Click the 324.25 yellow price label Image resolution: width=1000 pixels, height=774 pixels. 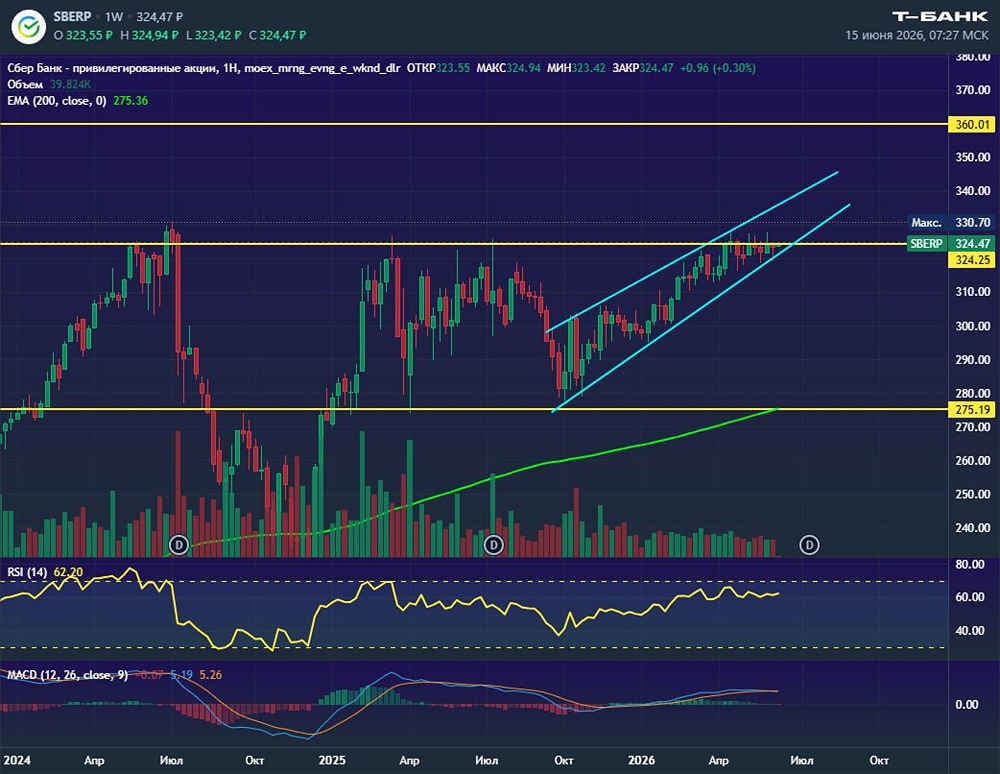(x=972, y=259)
